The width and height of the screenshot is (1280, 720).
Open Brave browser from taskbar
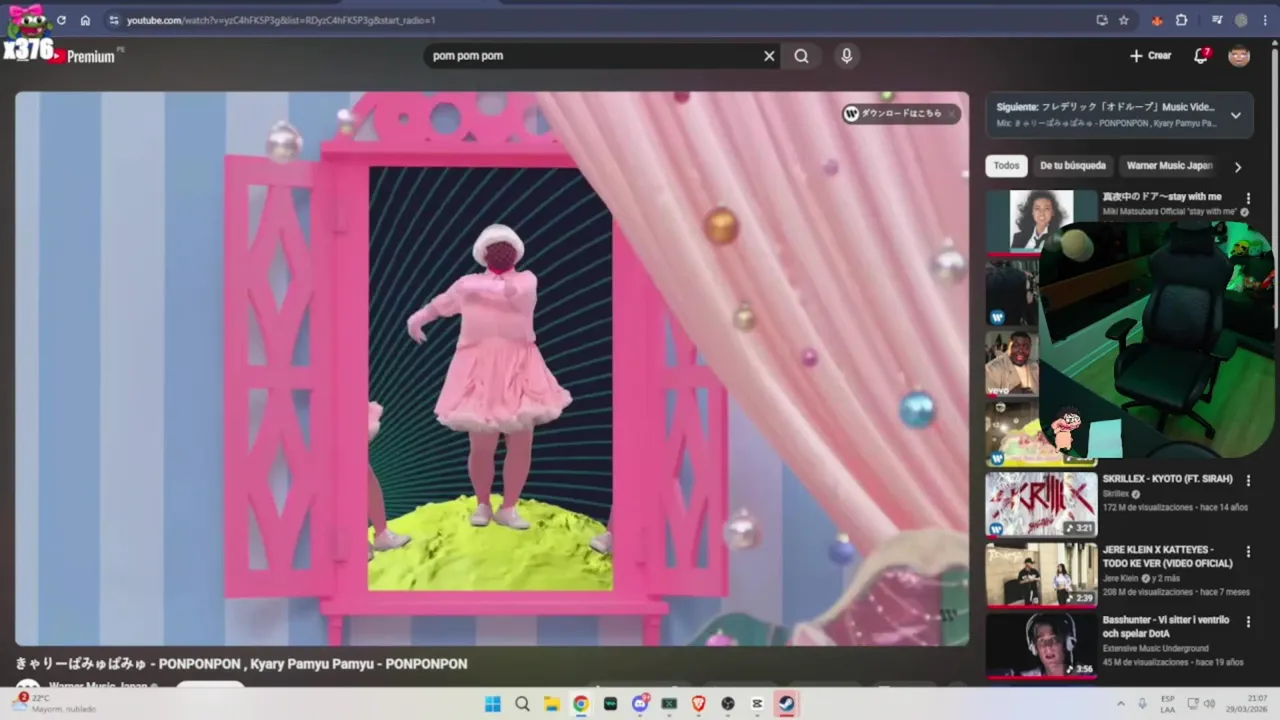[x=698, y=704]
